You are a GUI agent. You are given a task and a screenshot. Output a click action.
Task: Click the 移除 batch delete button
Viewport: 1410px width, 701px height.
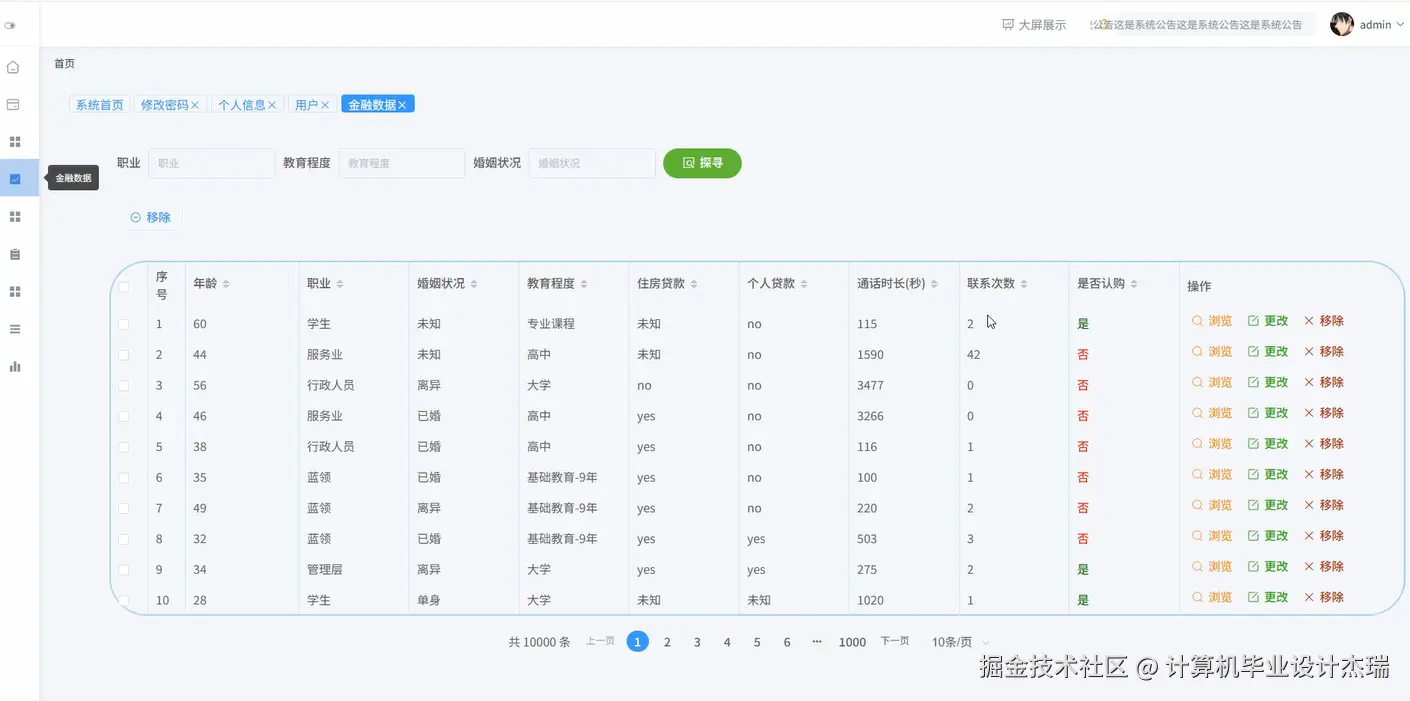[151, 217]
